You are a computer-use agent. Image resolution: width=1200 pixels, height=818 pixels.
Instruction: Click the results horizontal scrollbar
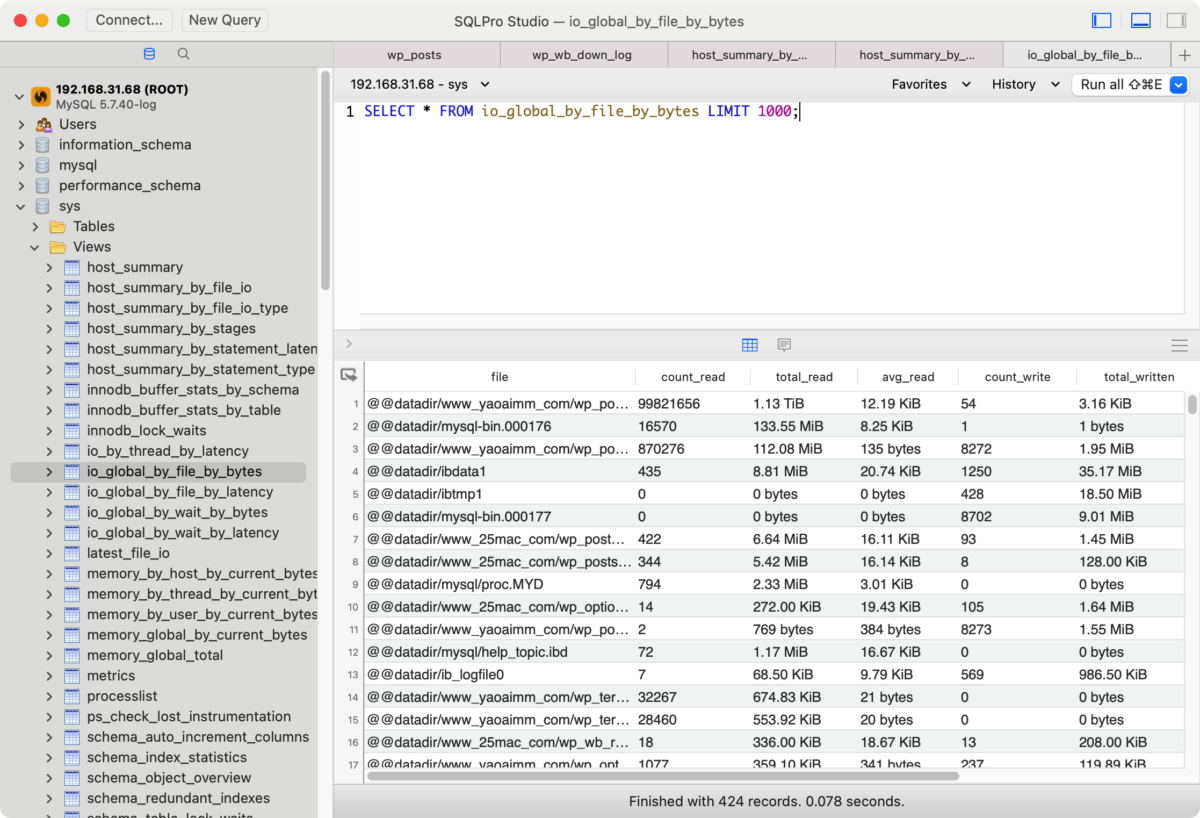[x=663, y=775]
